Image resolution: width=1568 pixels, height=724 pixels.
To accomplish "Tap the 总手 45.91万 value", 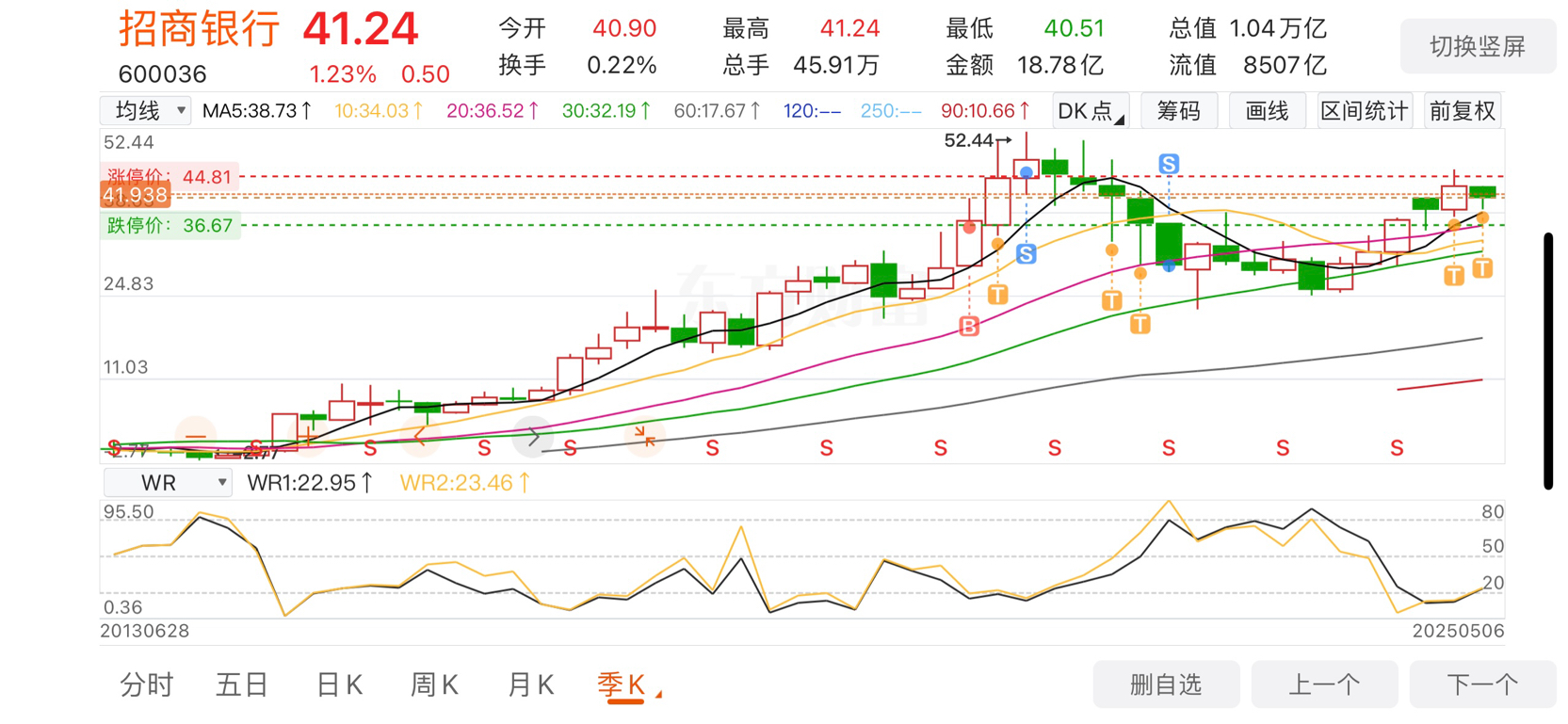I will [836, 65].
